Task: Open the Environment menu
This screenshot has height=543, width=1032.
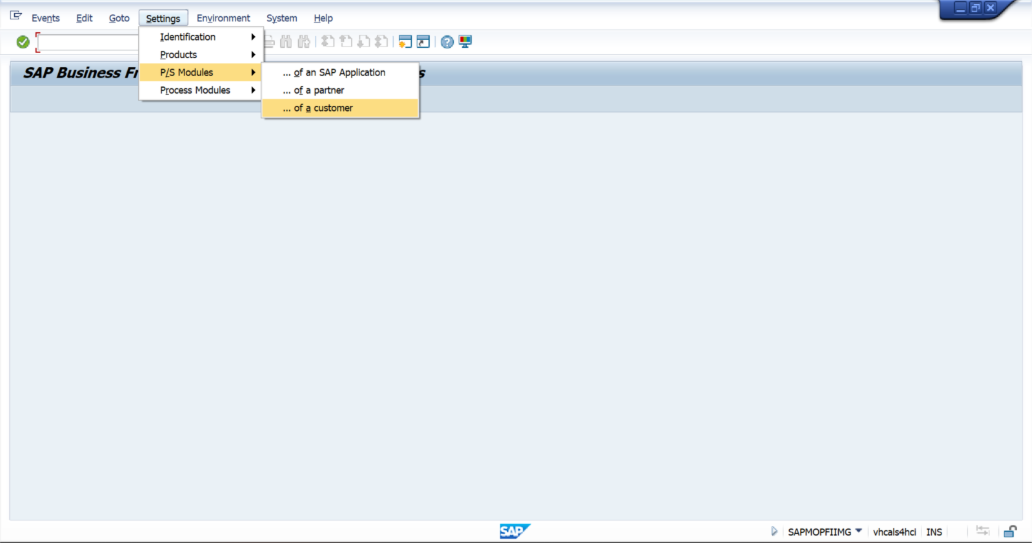Action: tap(223, 18)
